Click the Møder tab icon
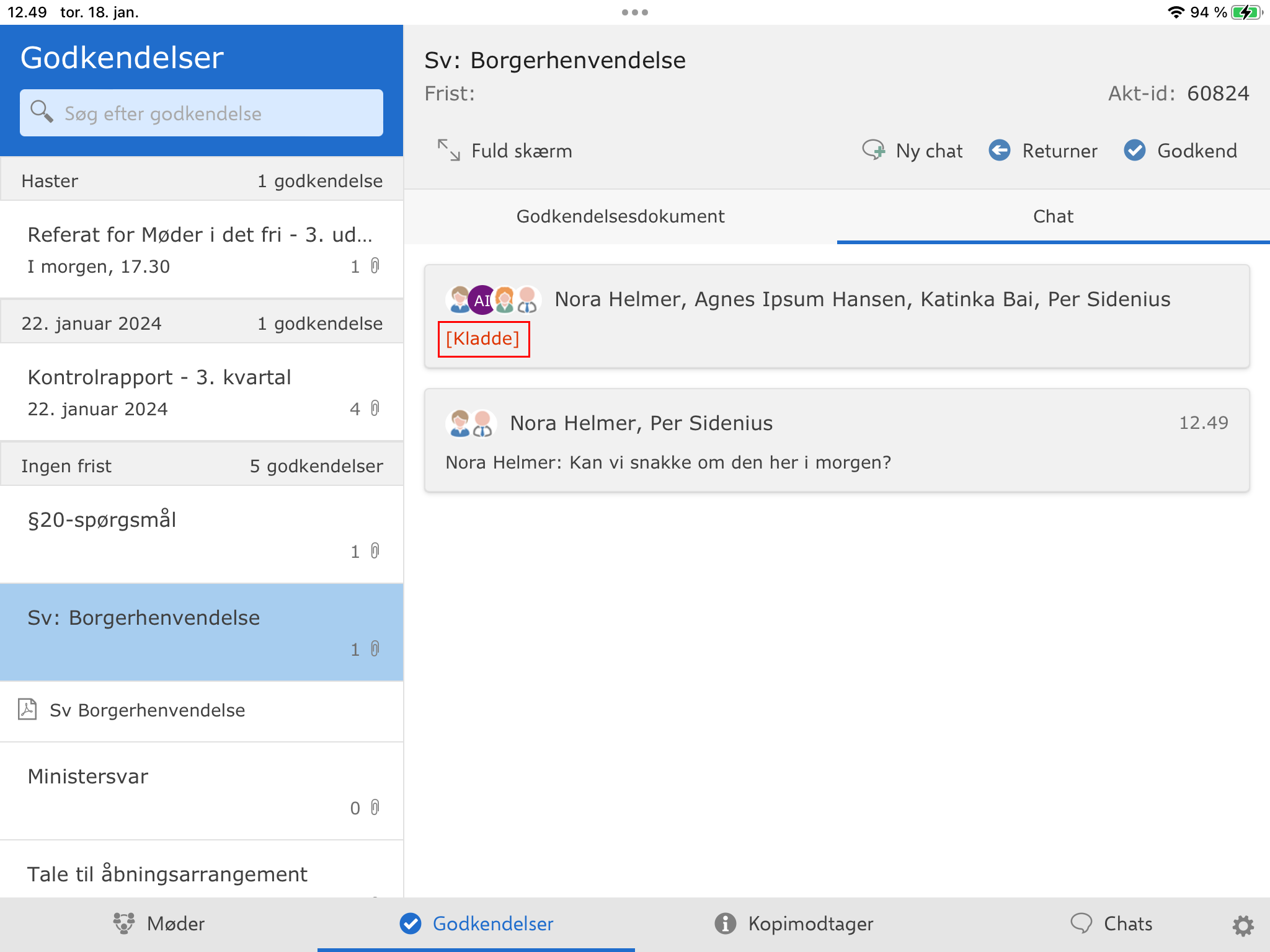1270x952 pixels. [x=124, y=923]
